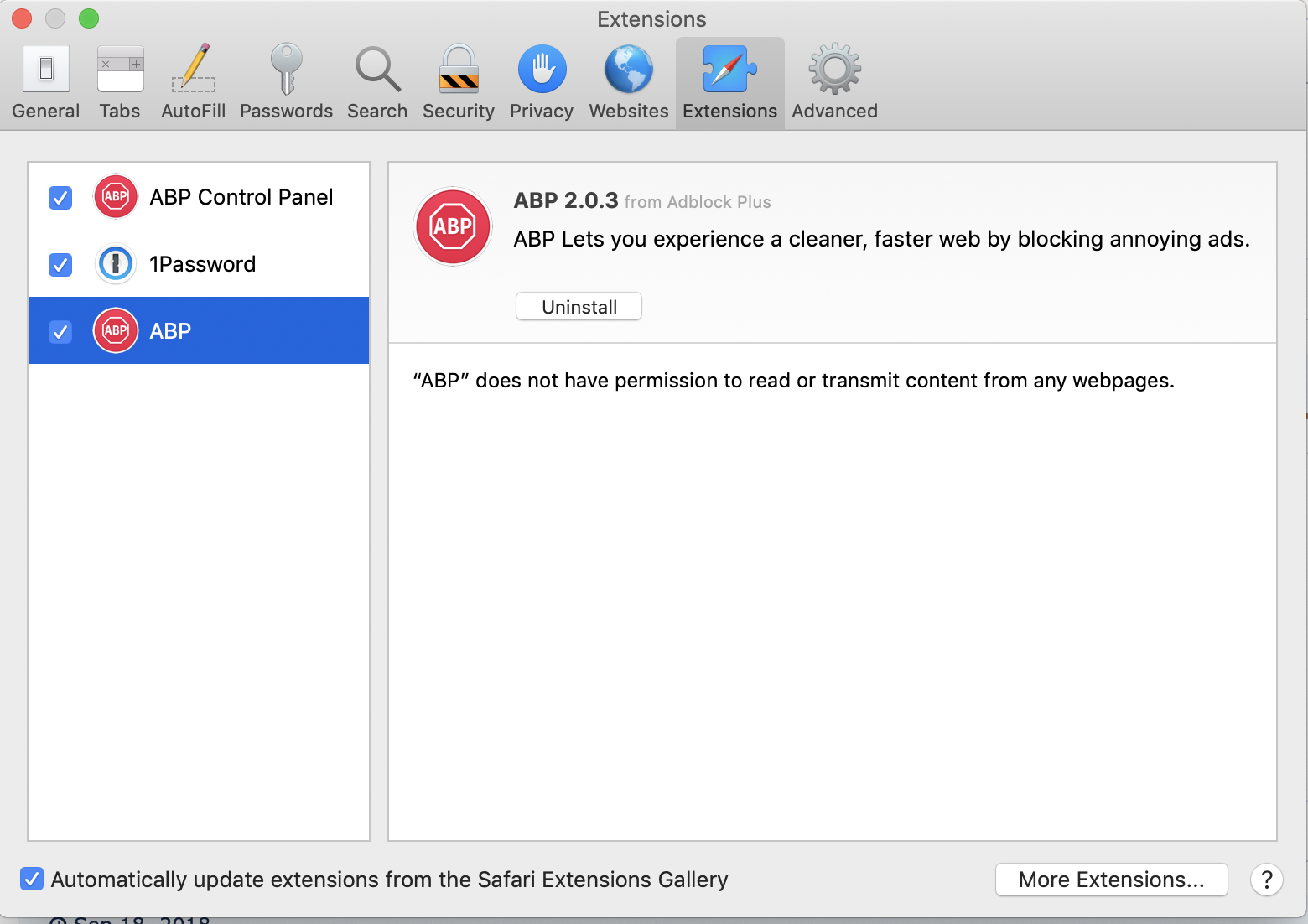Click the large ABP logo in details pane

point(453,226)
